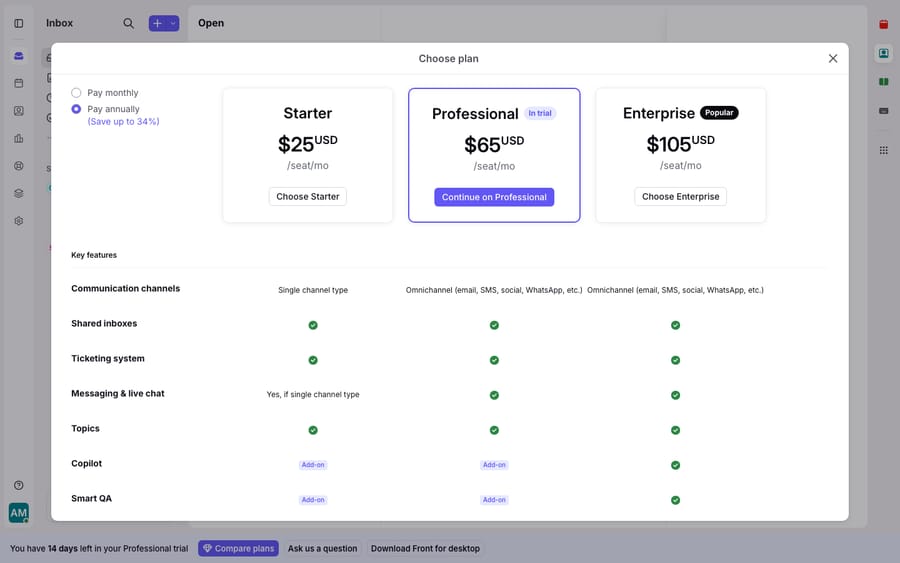
Task: Click Messaging & live chat label
Action: (x=118, y=393)
